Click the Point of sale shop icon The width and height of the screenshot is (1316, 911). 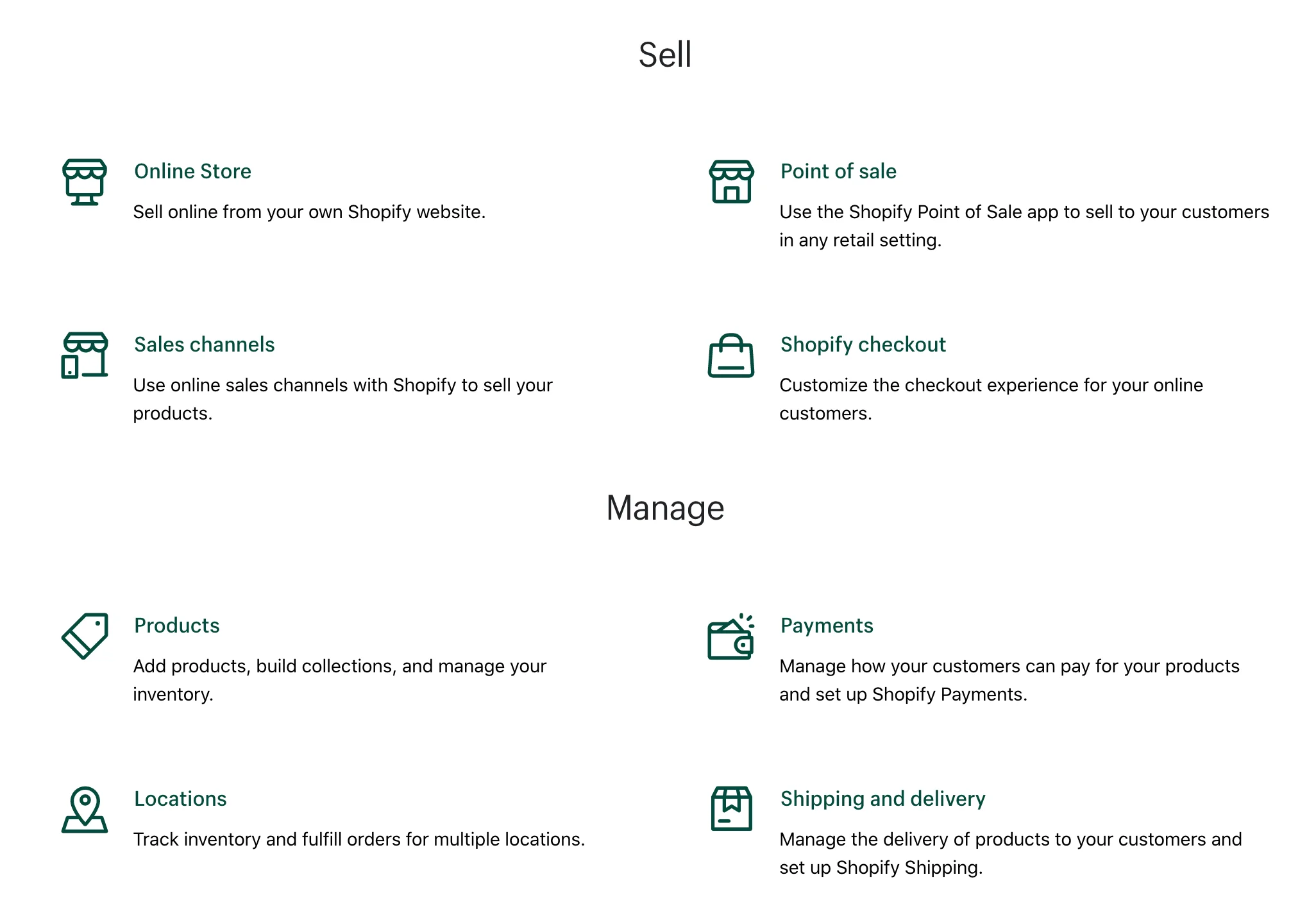click(x=731, y=182)
